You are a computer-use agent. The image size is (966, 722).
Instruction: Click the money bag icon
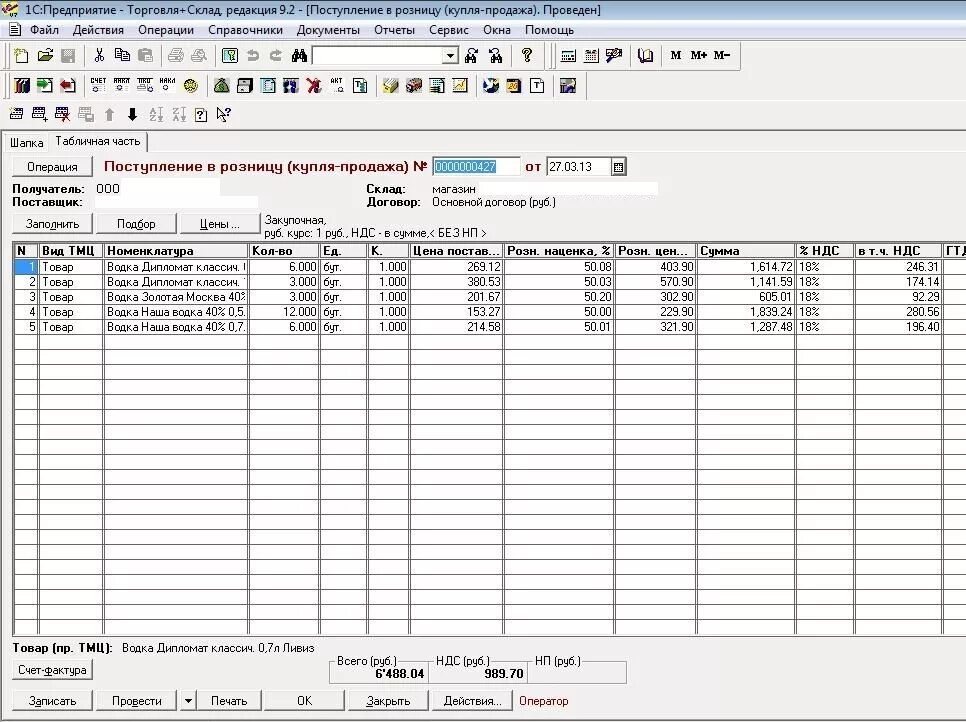click(x=222, y=86)
